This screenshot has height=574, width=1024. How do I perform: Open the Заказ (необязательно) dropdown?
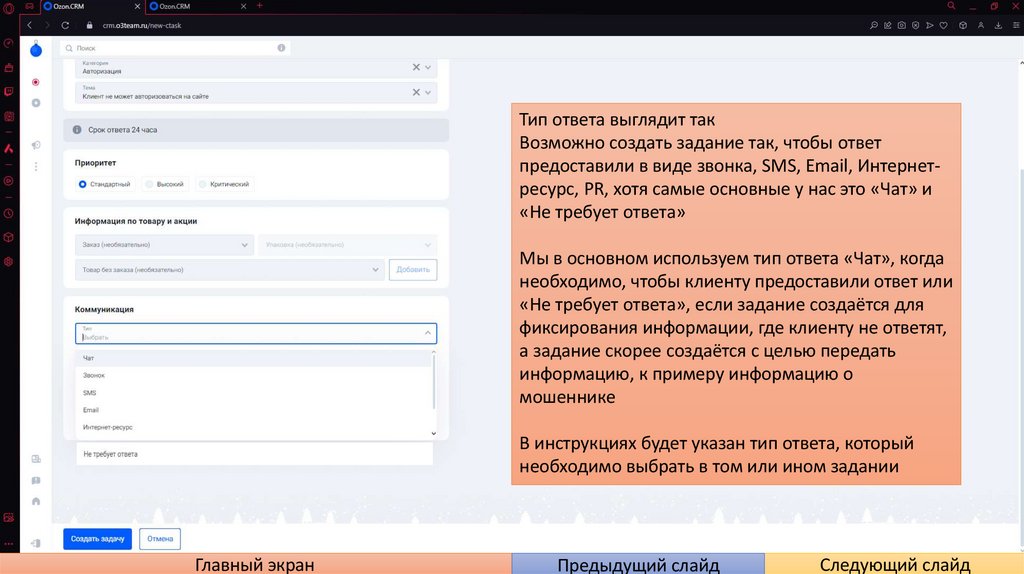pos(164,245)
